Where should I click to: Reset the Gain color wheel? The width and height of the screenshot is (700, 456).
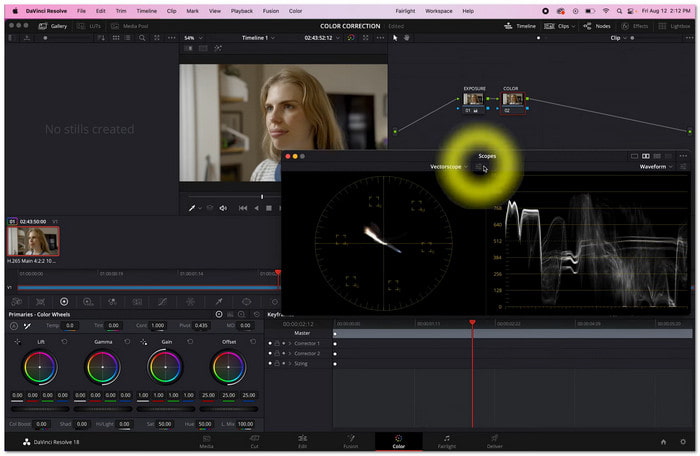click(190, 342)
